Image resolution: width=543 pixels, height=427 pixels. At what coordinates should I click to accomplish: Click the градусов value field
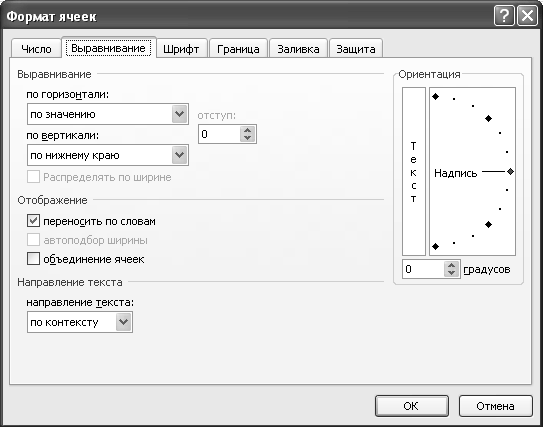423,269
